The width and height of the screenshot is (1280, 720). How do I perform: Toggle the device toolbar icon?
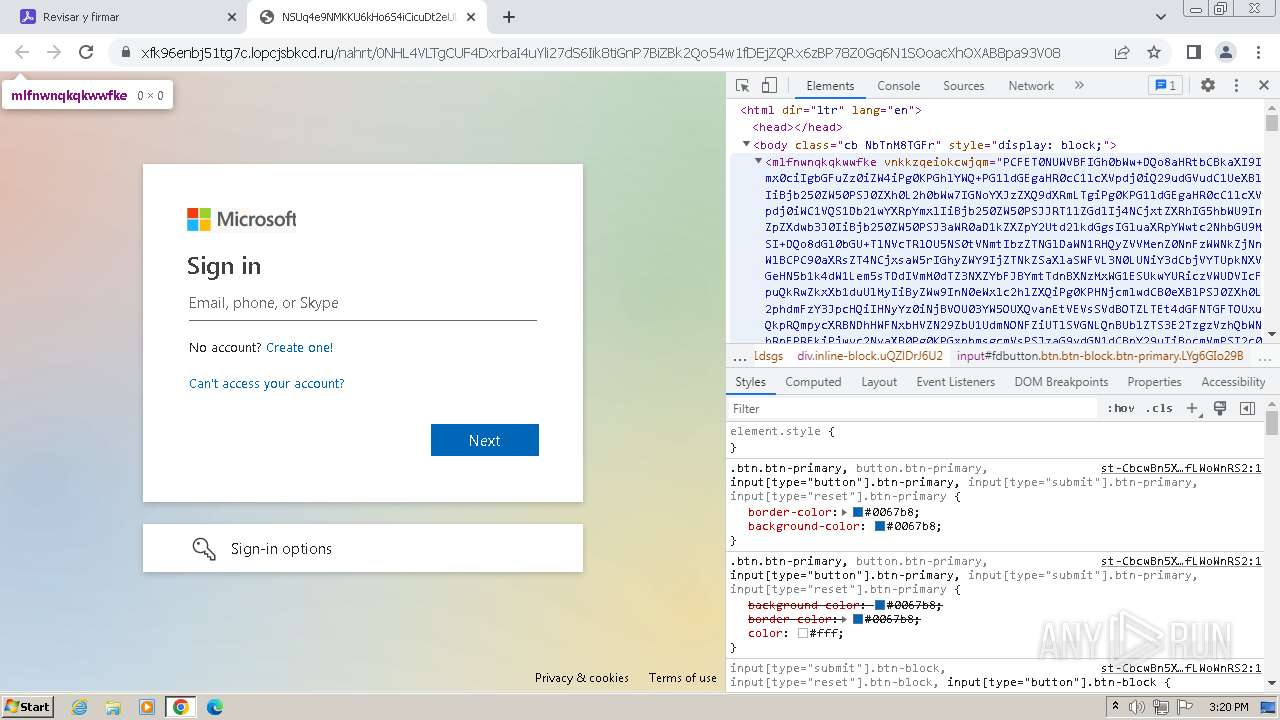(769, 86)
